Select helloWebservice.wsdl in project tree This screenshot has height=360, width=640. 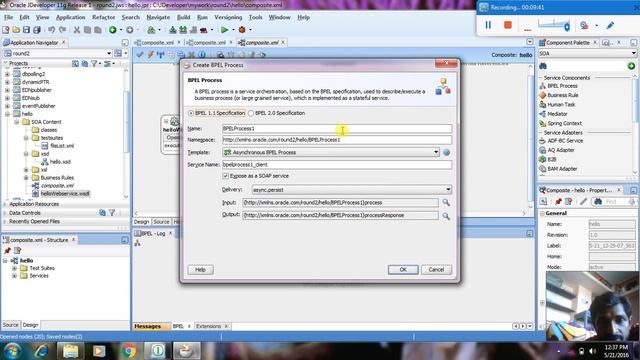(x=65, y=194)
